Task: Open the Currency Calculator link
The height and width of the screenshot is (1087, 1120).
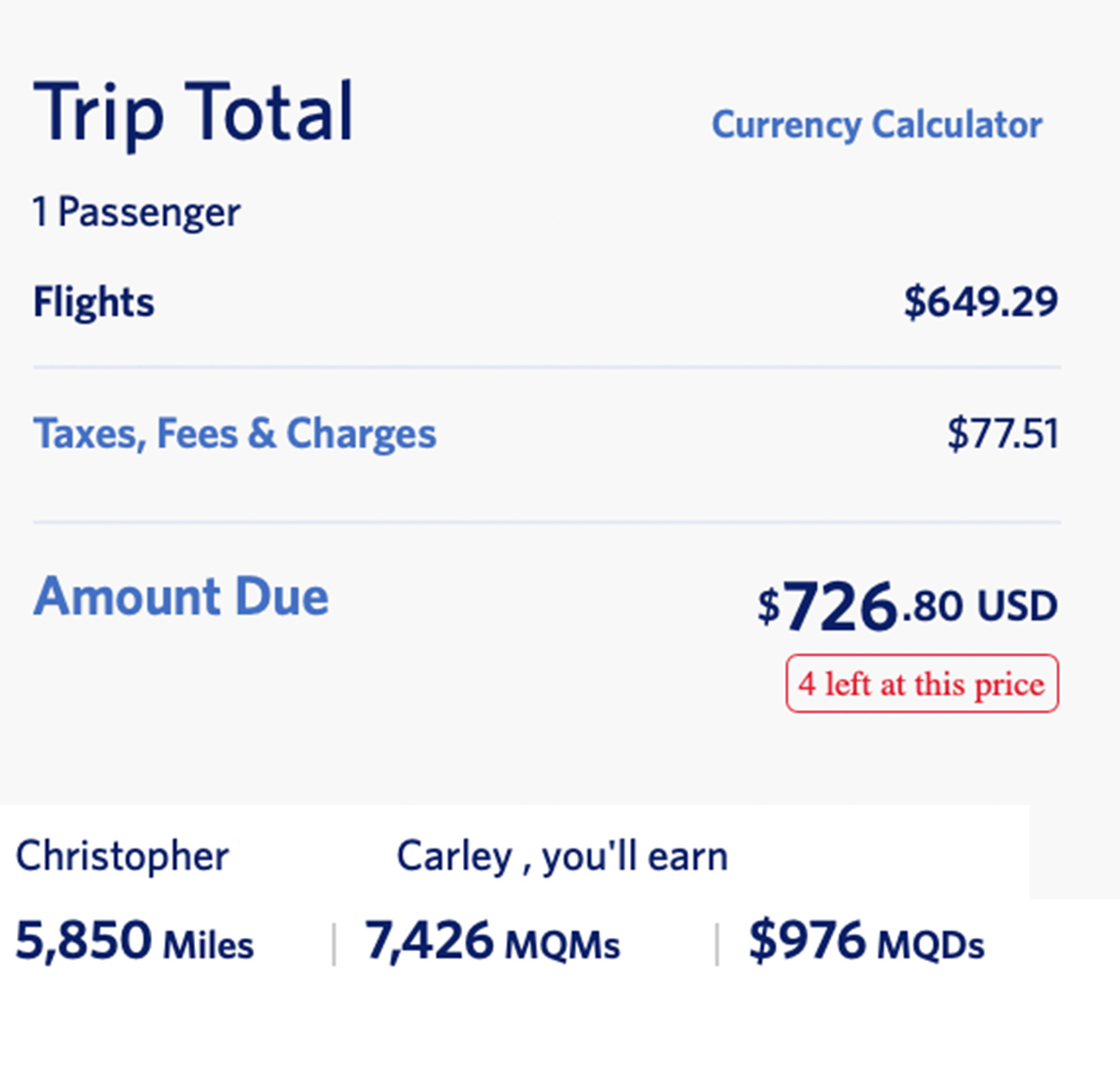Action: tap(876, 125)
